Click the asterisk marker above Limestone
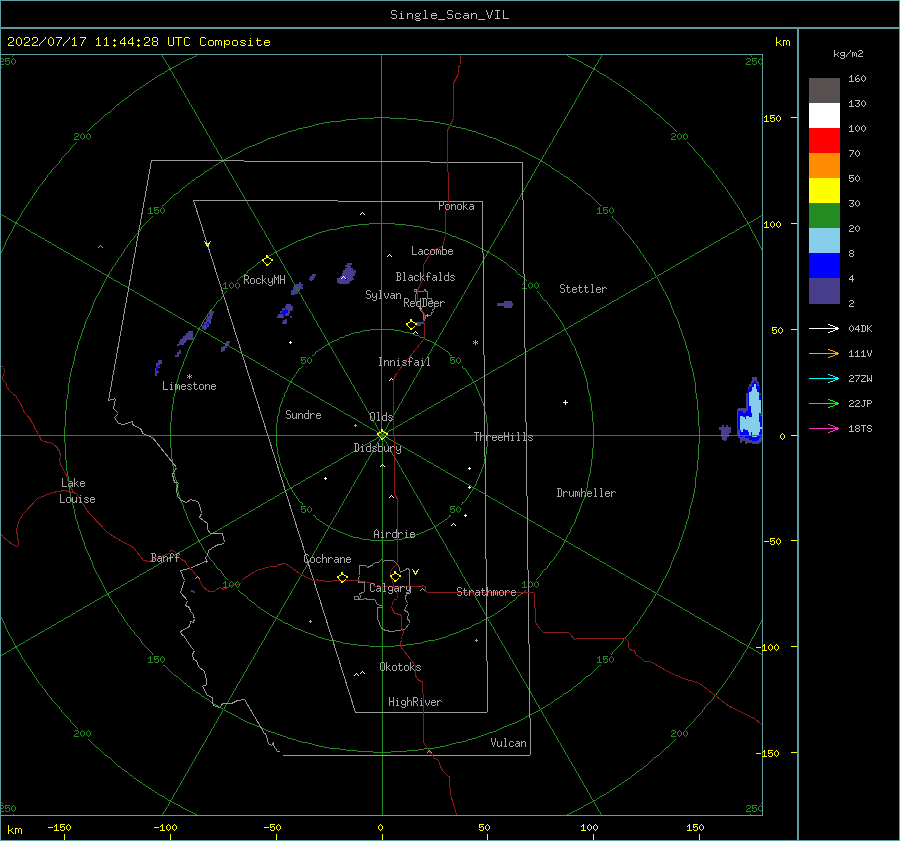This screenshot has height=841, width=900. point(189,377)
